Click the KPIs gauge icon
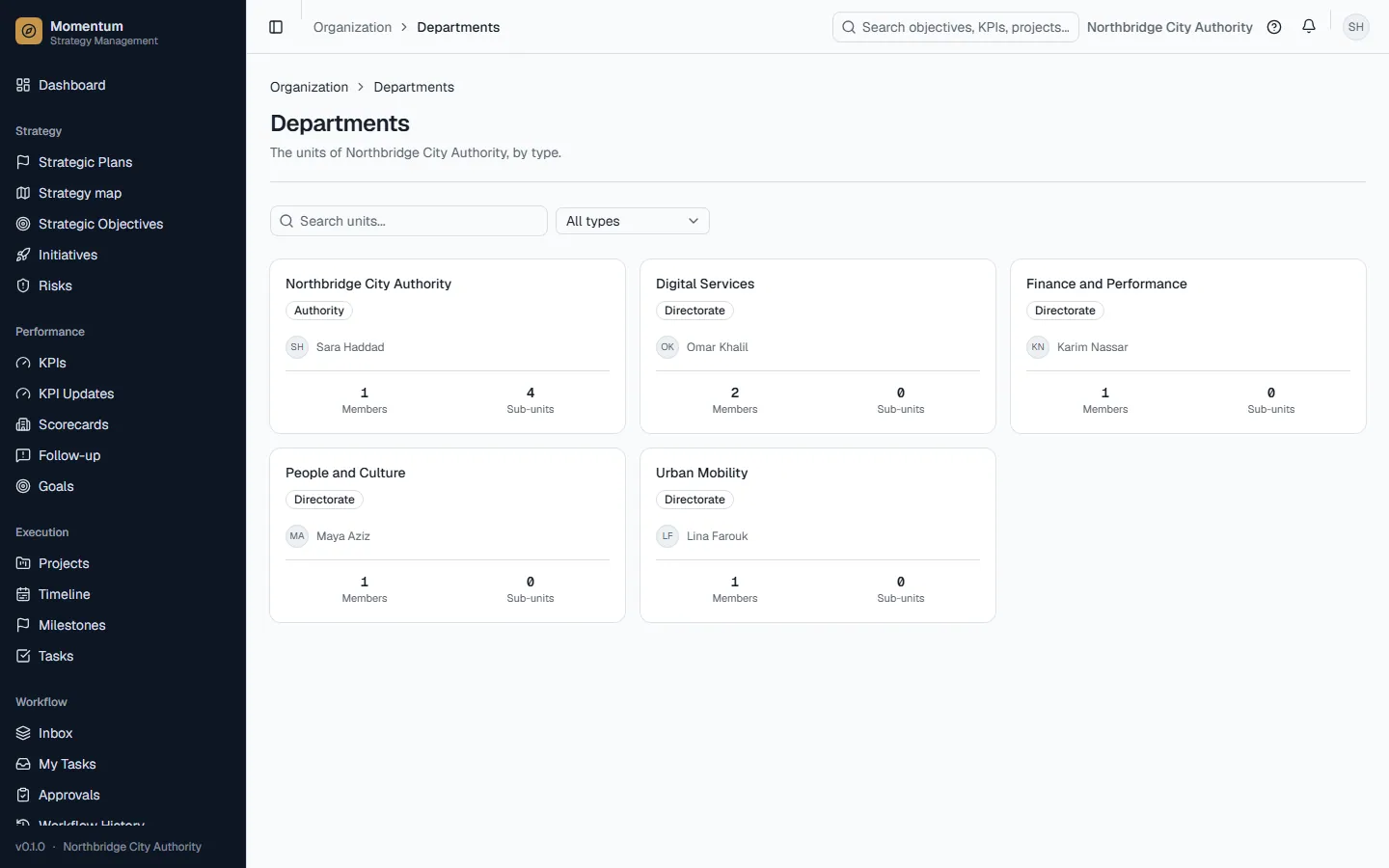Image resolution: width=1389 pixels, height=868 pixels. coord(23,363)
